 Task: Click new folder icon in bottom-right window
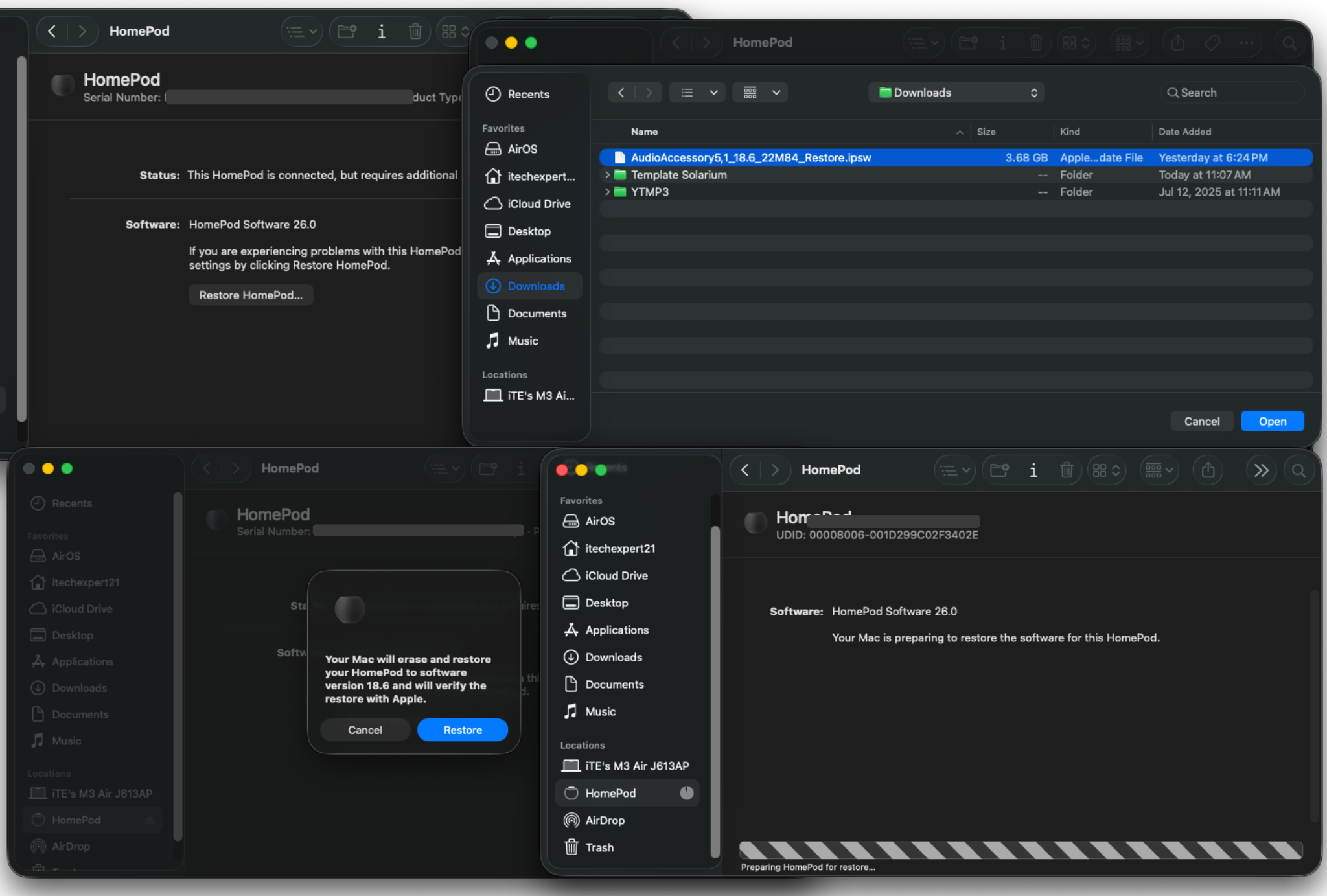click(1000, 470)
